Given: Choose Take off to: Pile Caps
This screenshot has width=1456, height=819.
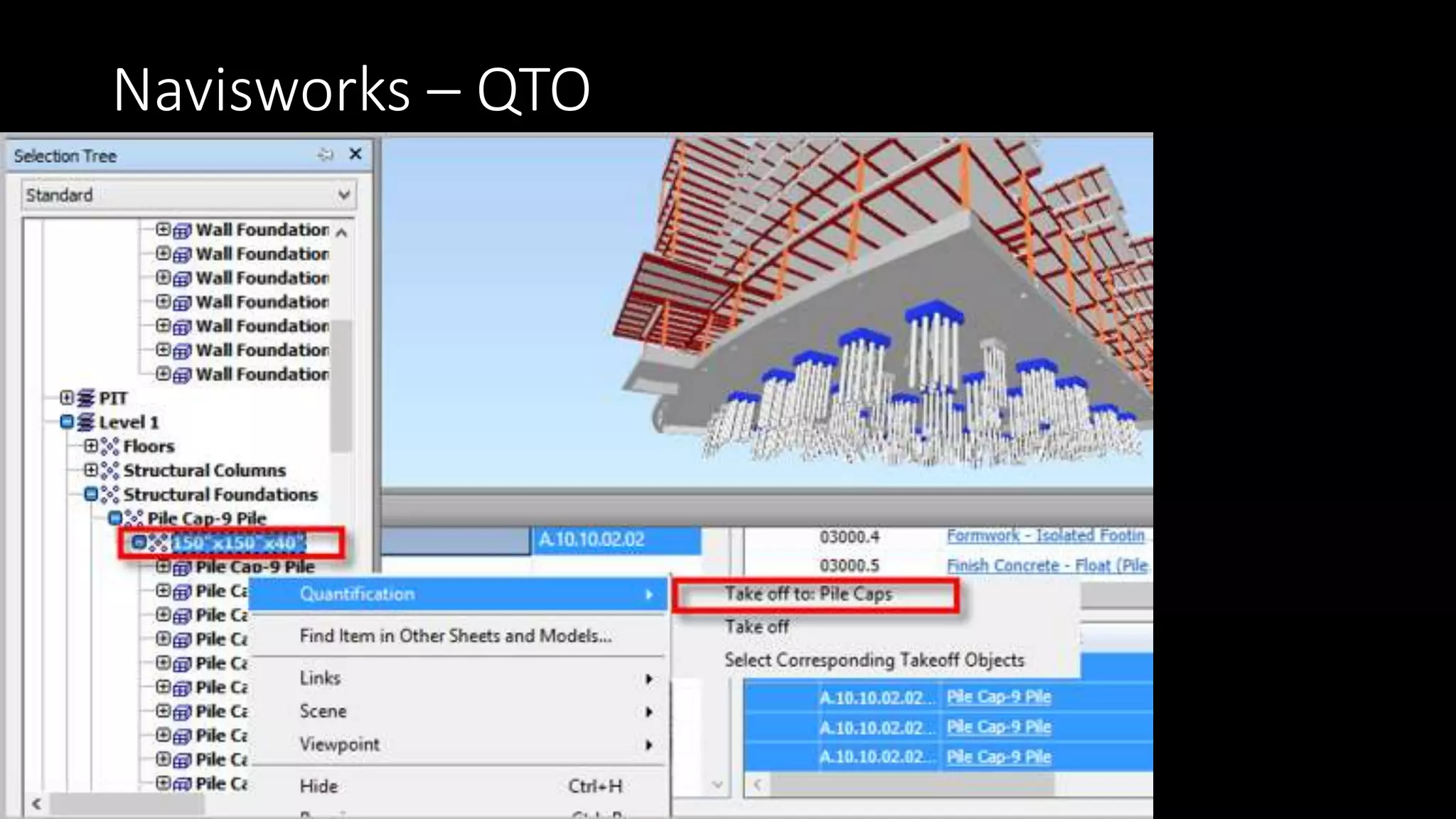Looking at the screenshot, I should tap(808, 594).
